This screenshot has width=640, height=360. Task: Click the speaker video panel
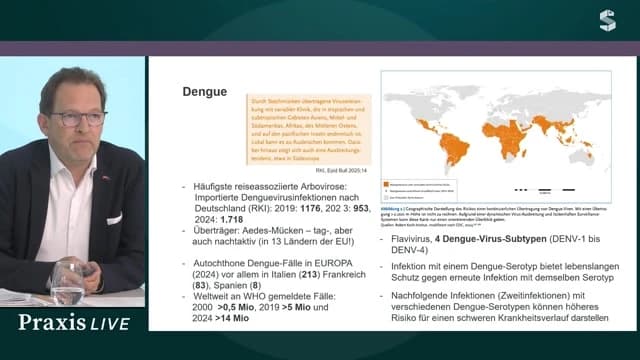[x=72, y=182]
